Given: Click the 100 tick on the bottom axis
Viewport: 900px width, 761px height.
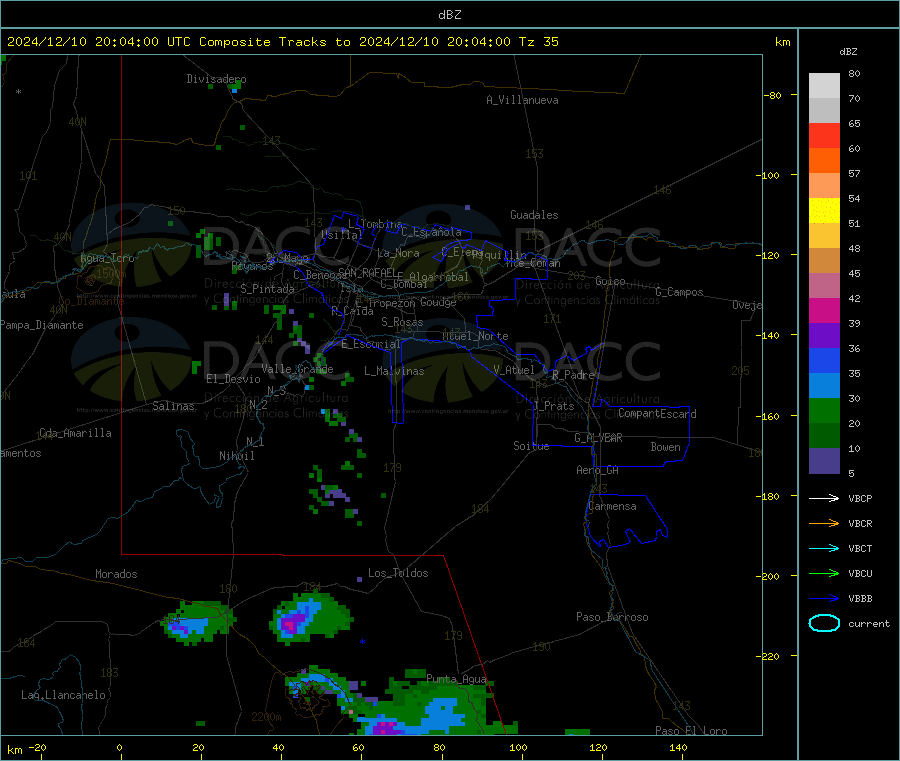Looking at the screenshot, I should pyautogui.click(x=518, y=747).
